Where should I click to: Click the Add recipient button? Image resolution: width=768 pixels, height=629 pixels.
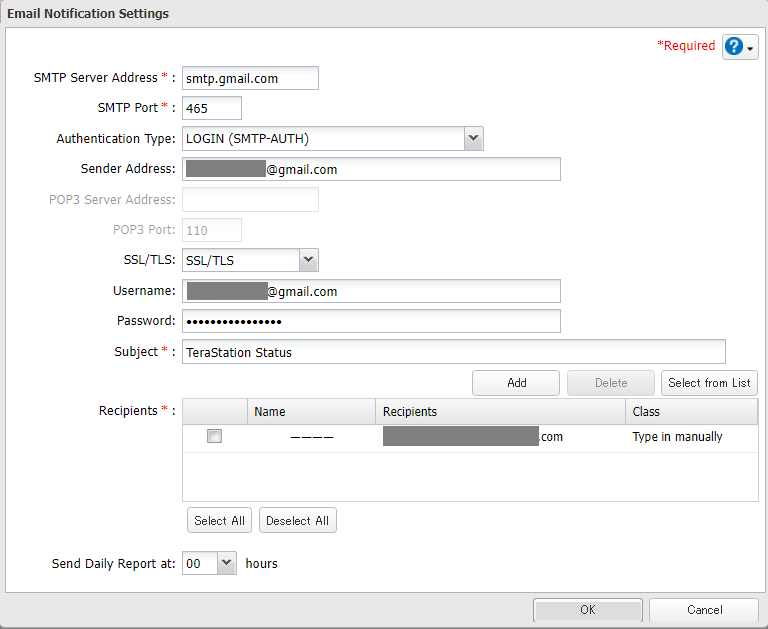pos(516,383)
